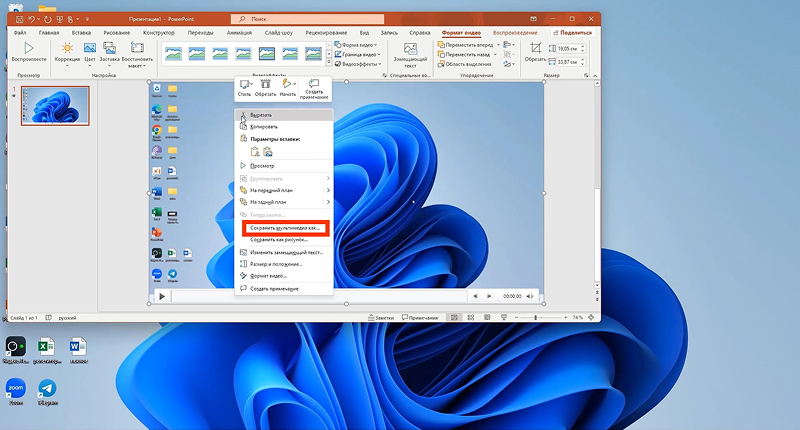Click the Воспроизвести play icon in ribbon
Screen dimensions: 800x430
29,48
